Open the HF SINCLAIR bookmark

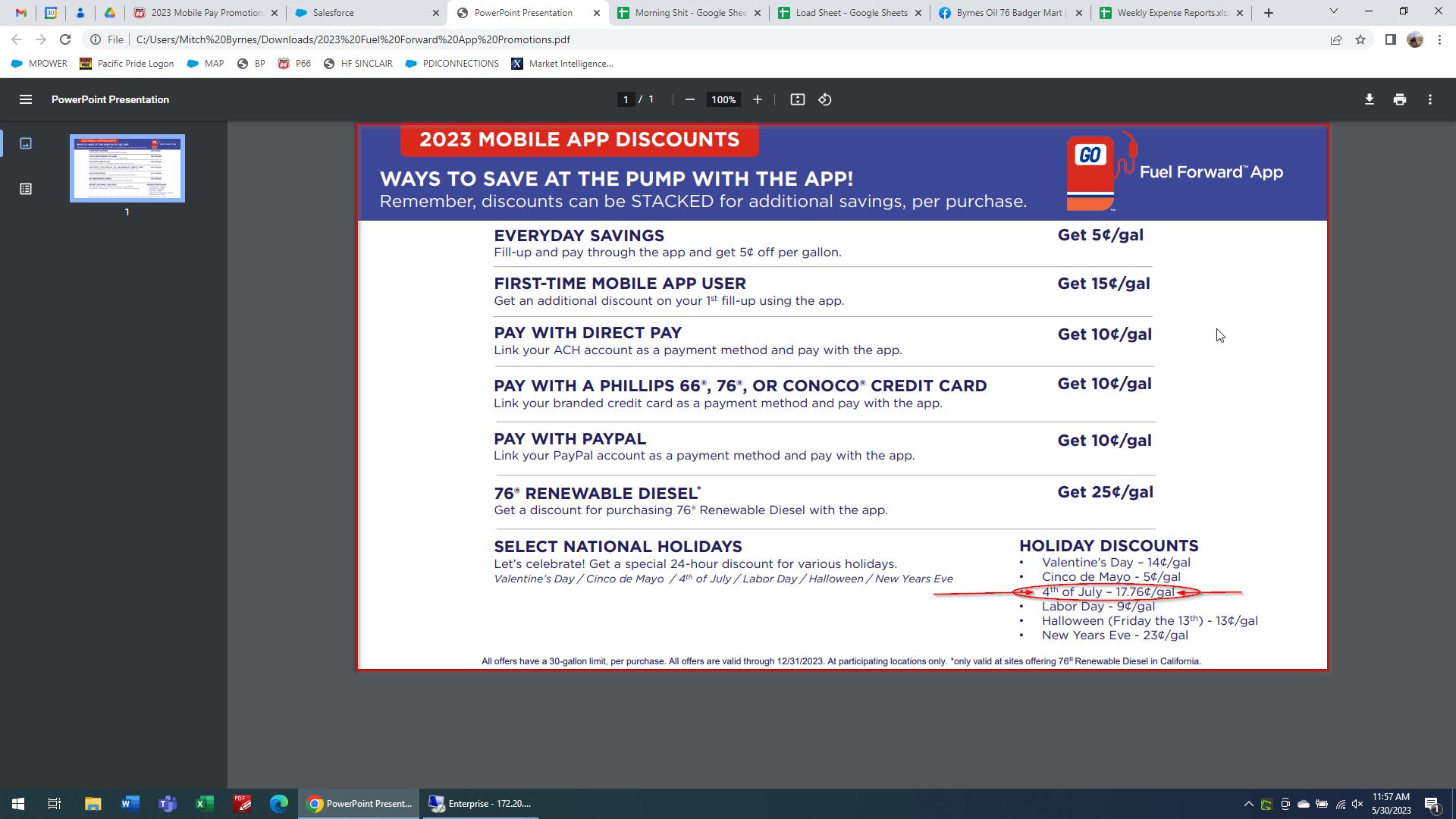(x=358, y=64)
